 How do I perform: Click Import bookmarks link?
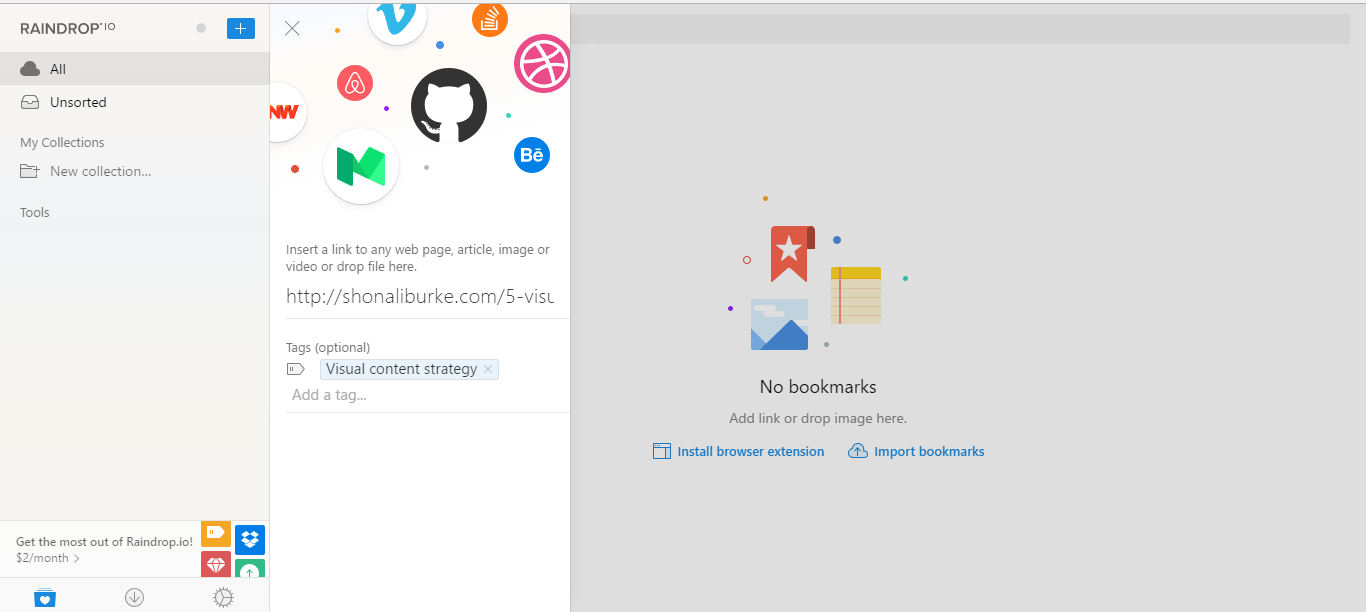click(917, 451)
